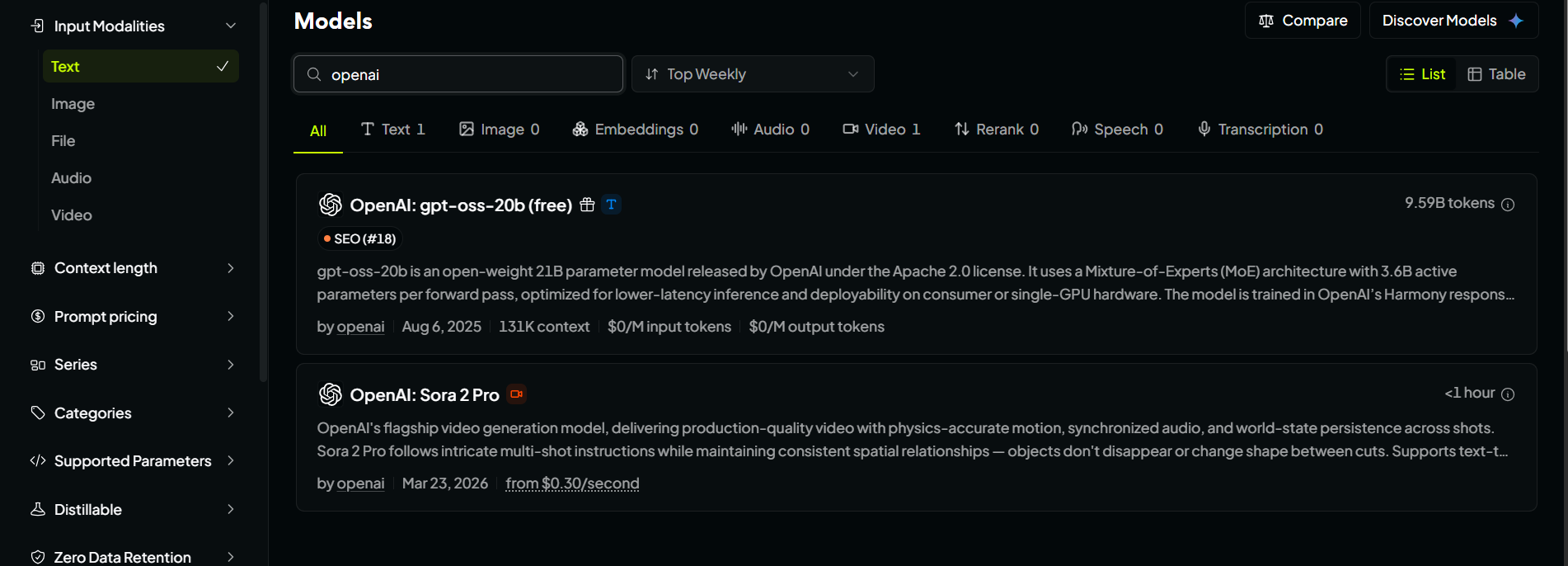The width and height of the screenshot is (1568, 566).
Task: Open the OpenAI: gpt-oss-20b (free) model
Action: tap(461, 205)
